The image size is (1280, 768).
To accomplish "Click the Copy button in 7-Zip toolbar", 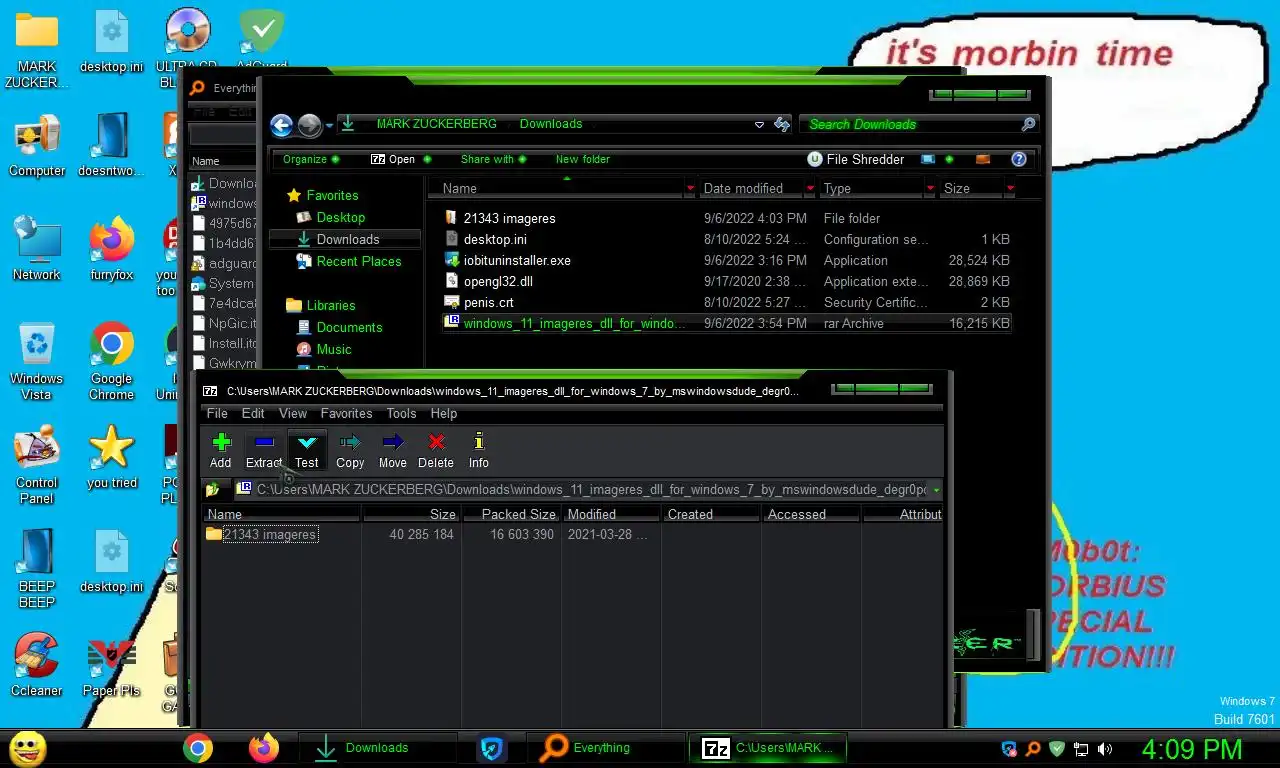I will (350, 451).
